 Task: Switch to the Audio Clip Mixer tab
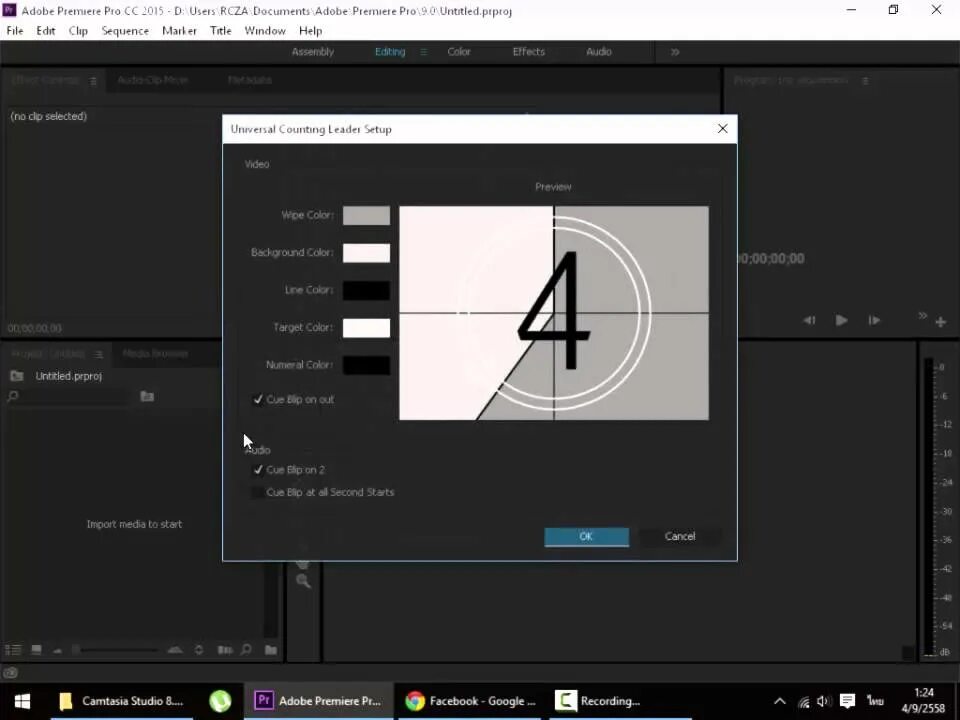tap(152, 80)
